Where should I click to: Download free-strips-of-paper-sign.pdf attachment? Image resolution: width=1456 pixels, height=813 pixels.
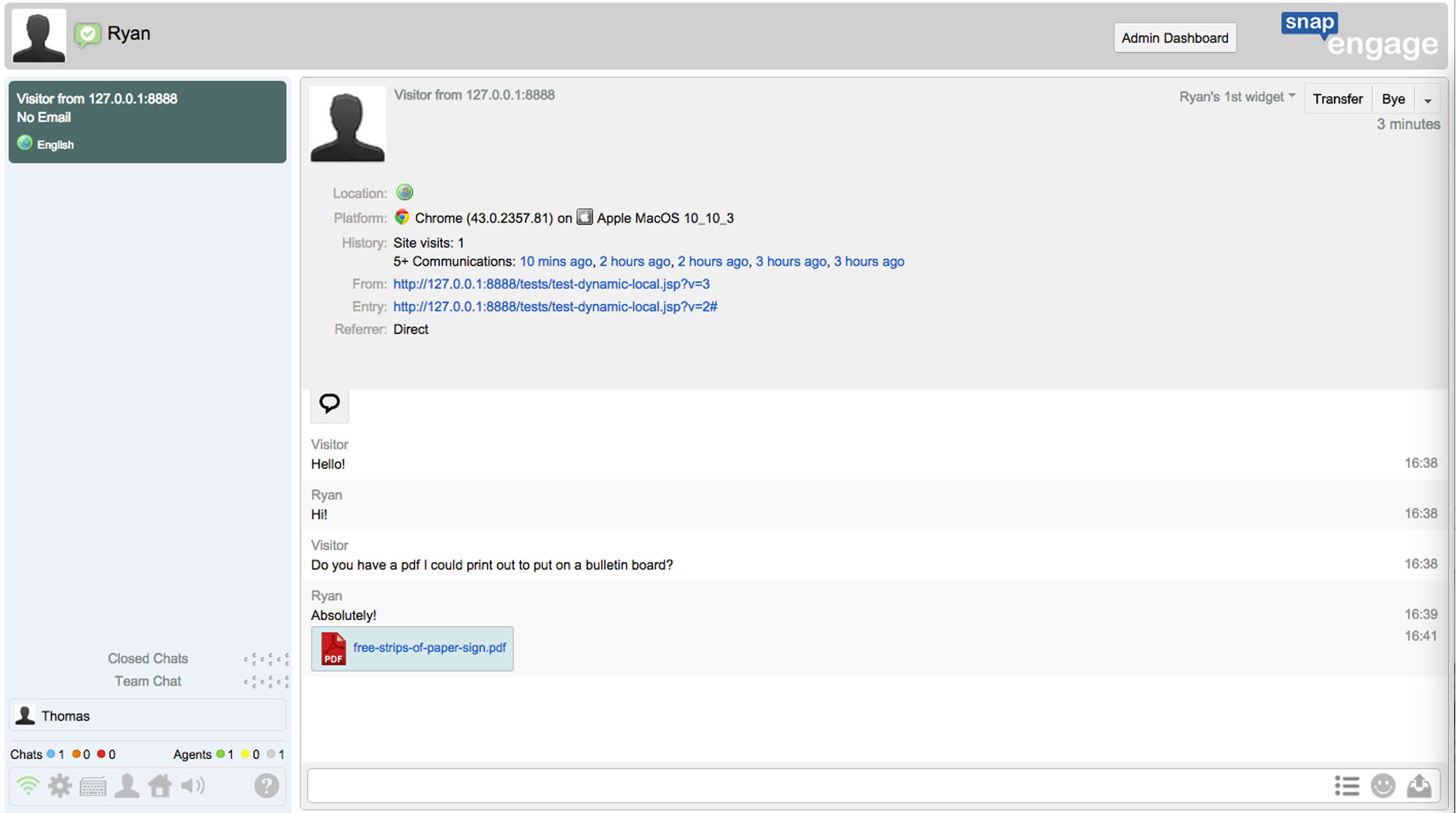tap(430, 647)
